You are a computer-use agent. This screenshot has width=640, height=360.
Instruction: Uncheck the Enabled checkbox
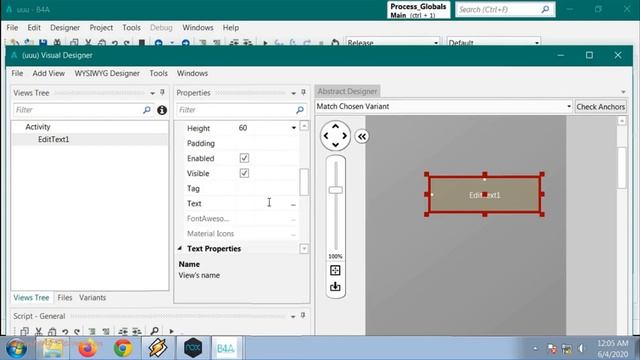pos(244,158)
